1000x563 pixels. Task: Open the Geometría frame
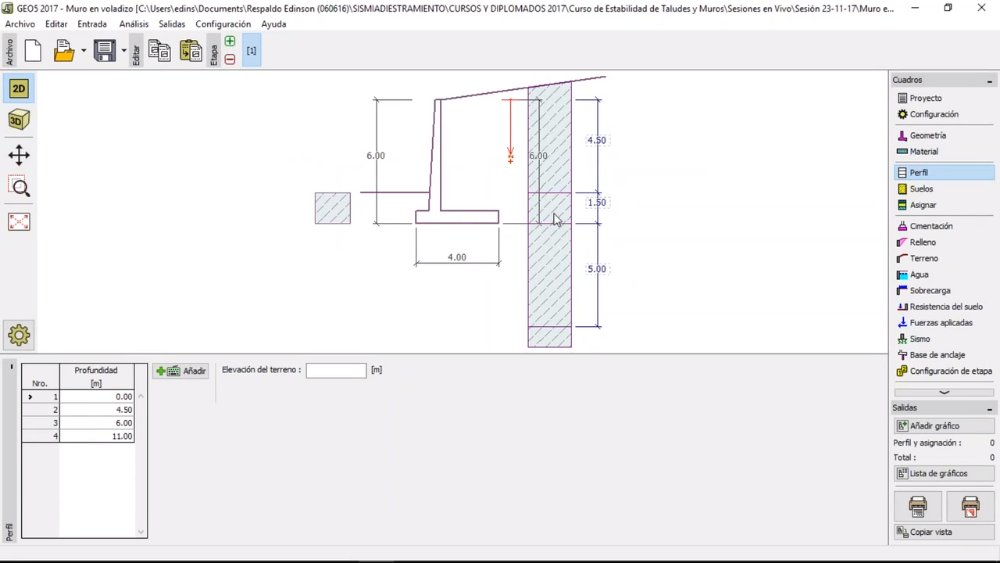tap(943, 135)
